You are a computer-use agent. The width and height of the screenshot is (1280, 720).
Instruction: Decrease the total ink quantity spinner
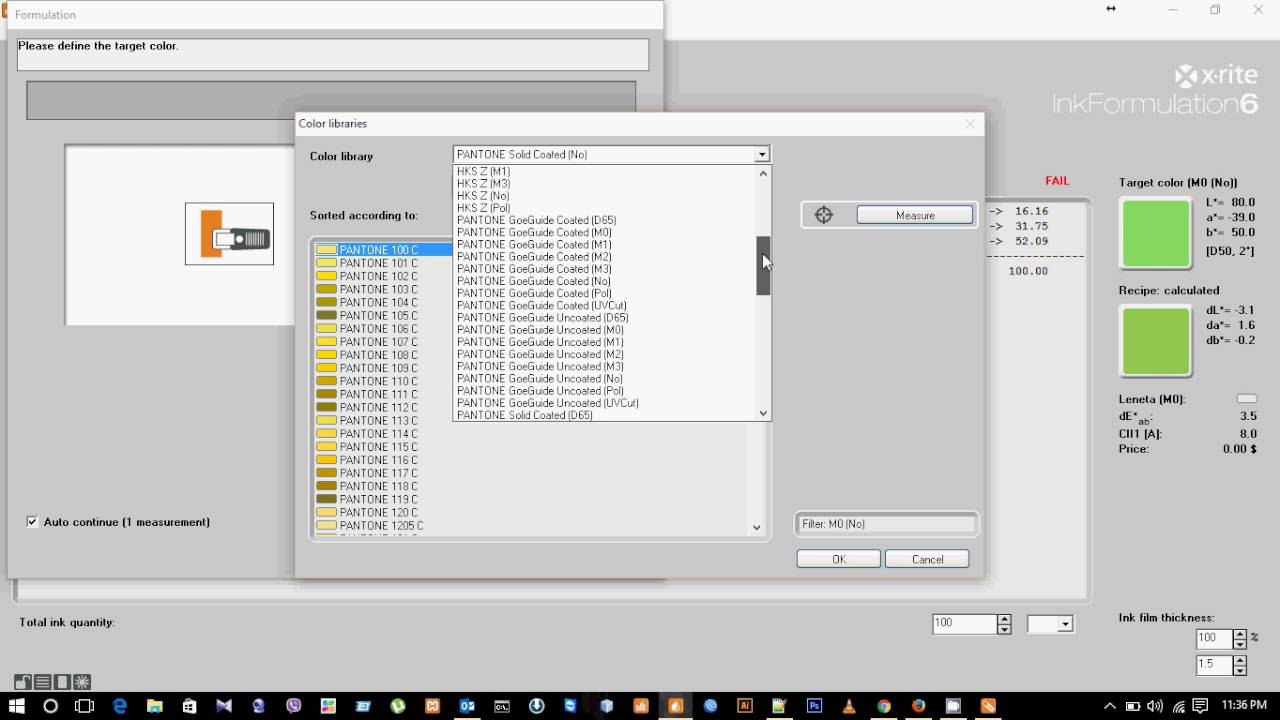coord(1004,629)
